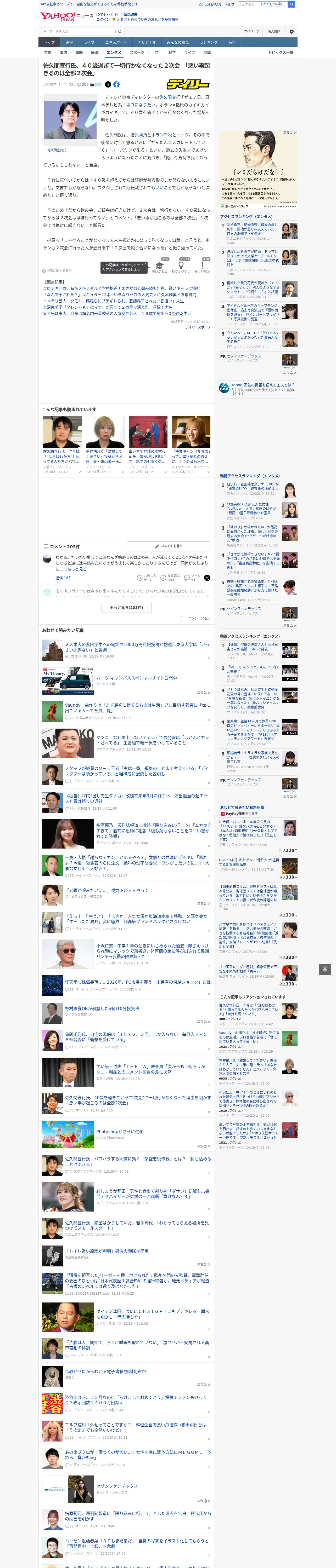The height and width of the screenshot is (1568, 336).
Task: Open the ランキング tab
Action: pos(209,43)
